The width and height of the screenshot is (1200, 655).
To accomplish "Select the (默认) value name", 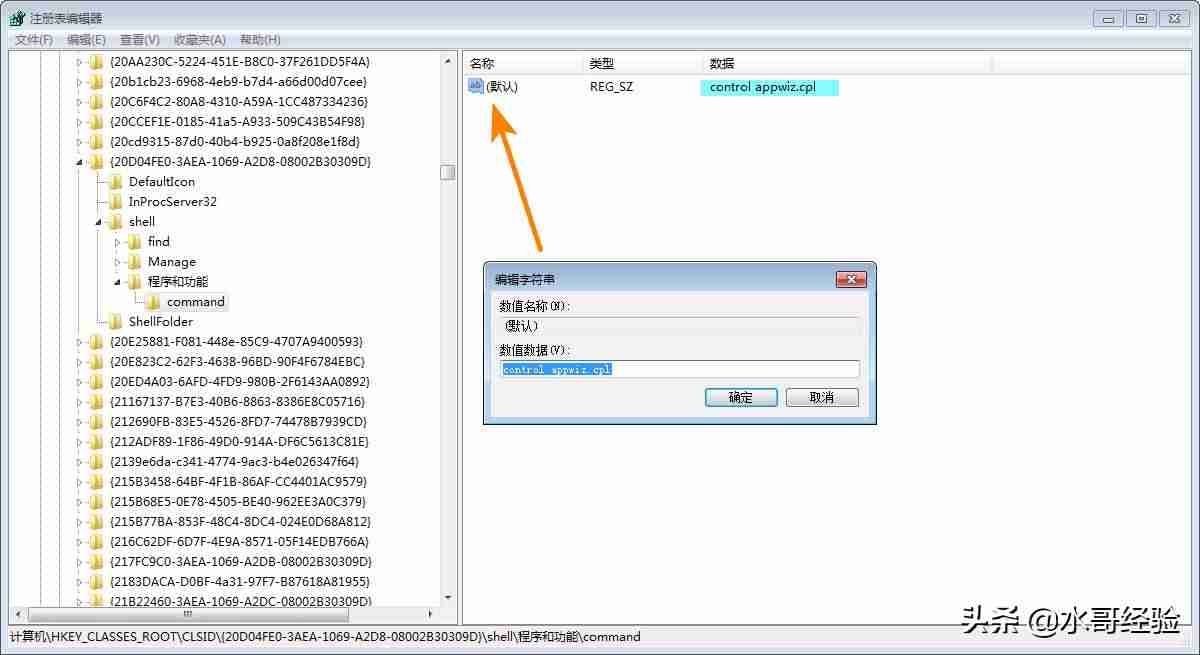I will point(502,87).
